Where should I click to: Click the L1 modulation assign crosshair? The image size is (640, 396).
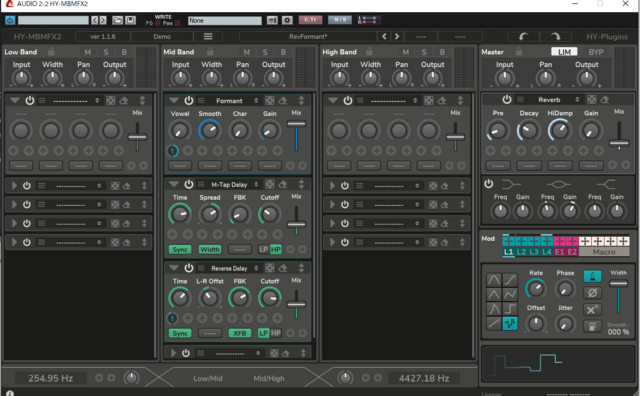pos(508,241)
